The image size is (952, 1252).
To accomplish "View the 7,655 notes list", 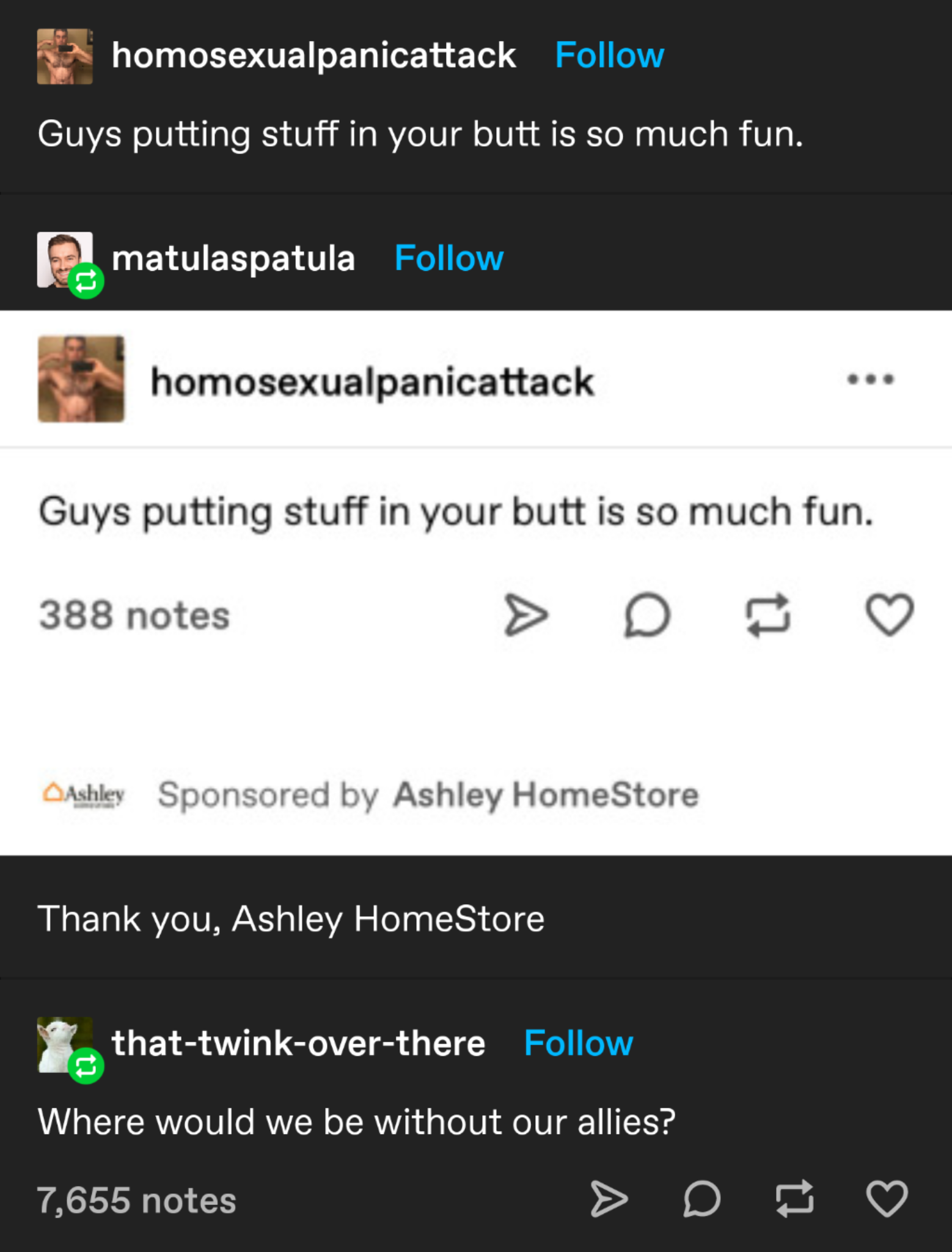I will (x=136, y=1199).
